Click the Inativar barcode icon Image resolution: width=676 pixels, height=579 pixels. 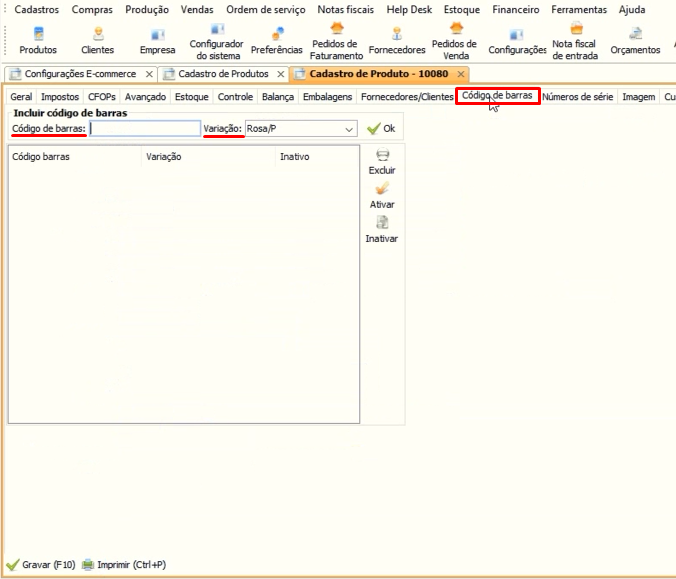(382, 223)
